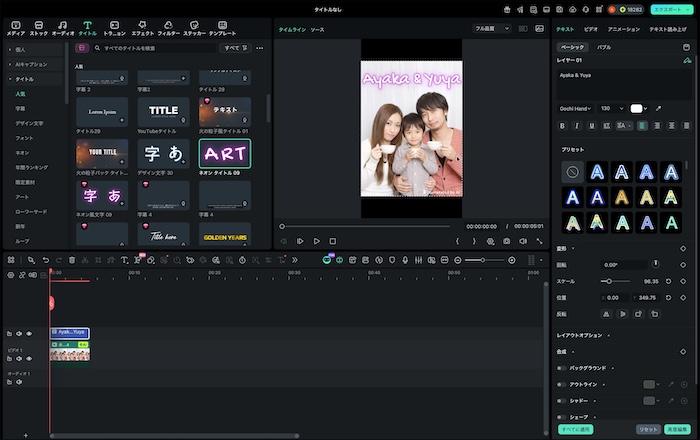Click the eyedropper next to text color swatch

(658, 108)
